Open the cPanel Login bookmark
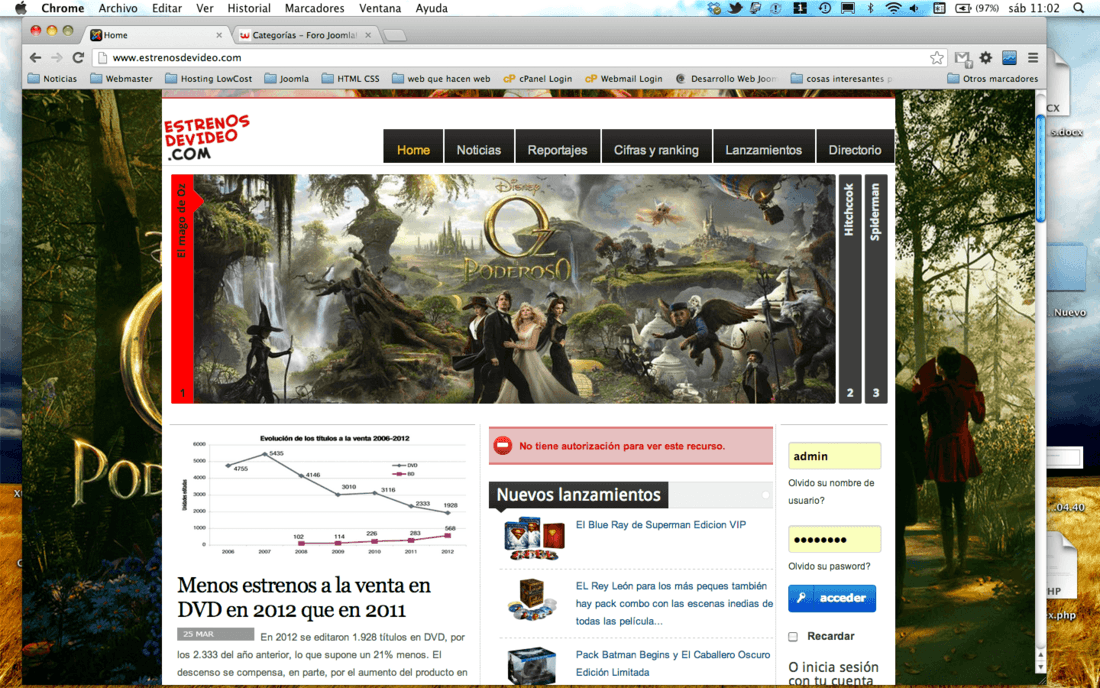 537,79
